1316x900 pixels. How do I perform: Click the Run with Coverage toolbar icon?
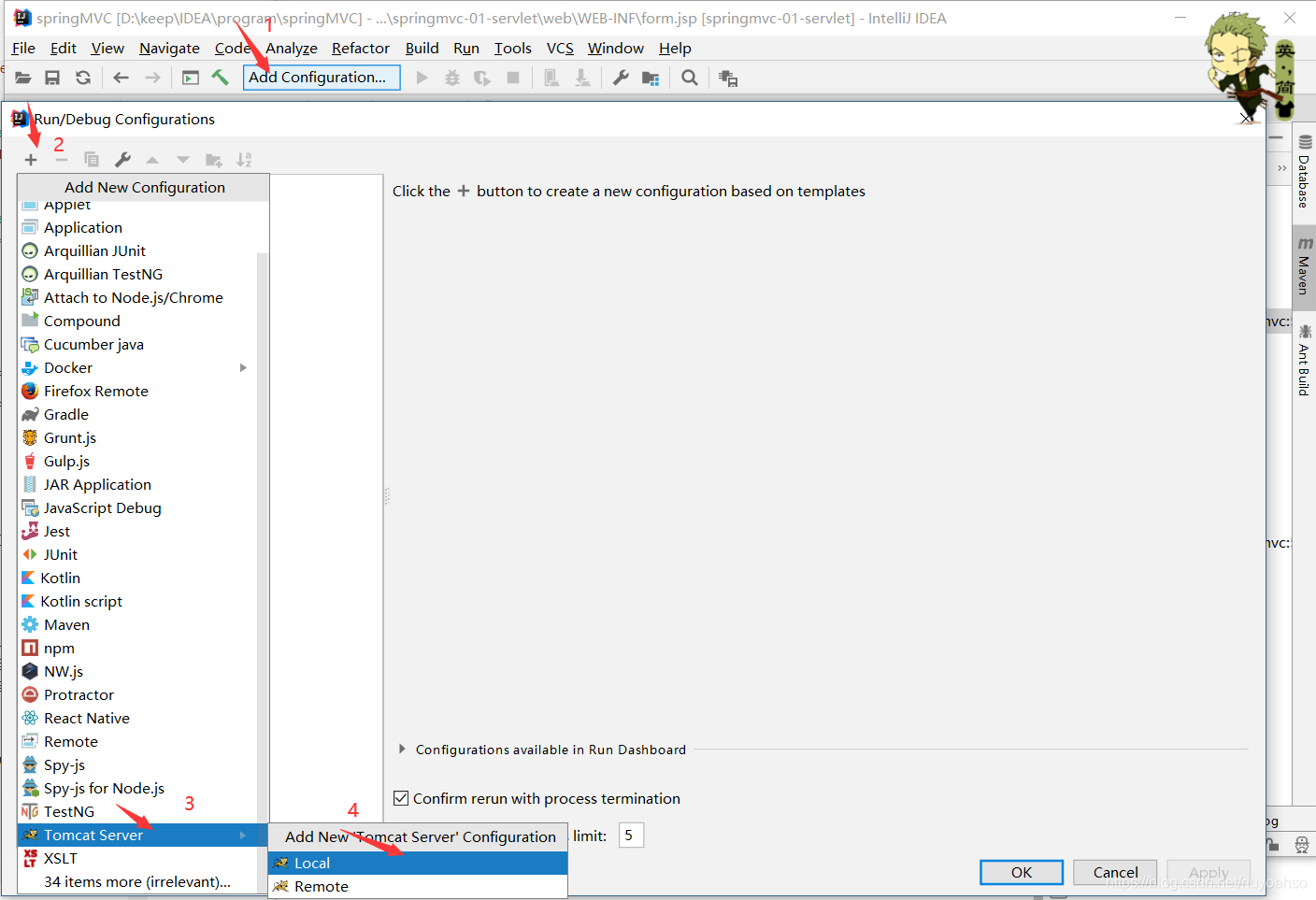click(x=482, y=78)
